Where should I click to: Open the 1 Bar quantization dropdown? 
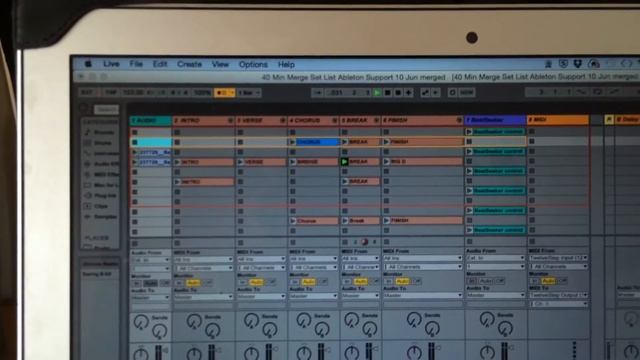pyautogui.click(x=249, y=93)
